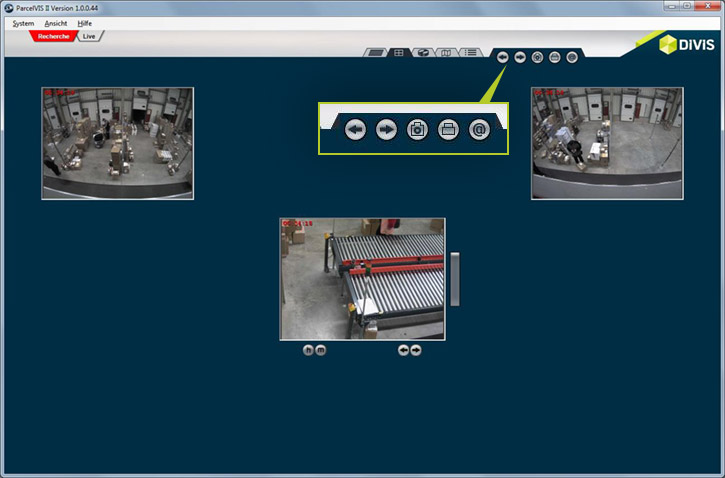The width and height of the screenshot is (725, 478).
Task: Step back with arrow below conveyor view
Action: point(403,350)
